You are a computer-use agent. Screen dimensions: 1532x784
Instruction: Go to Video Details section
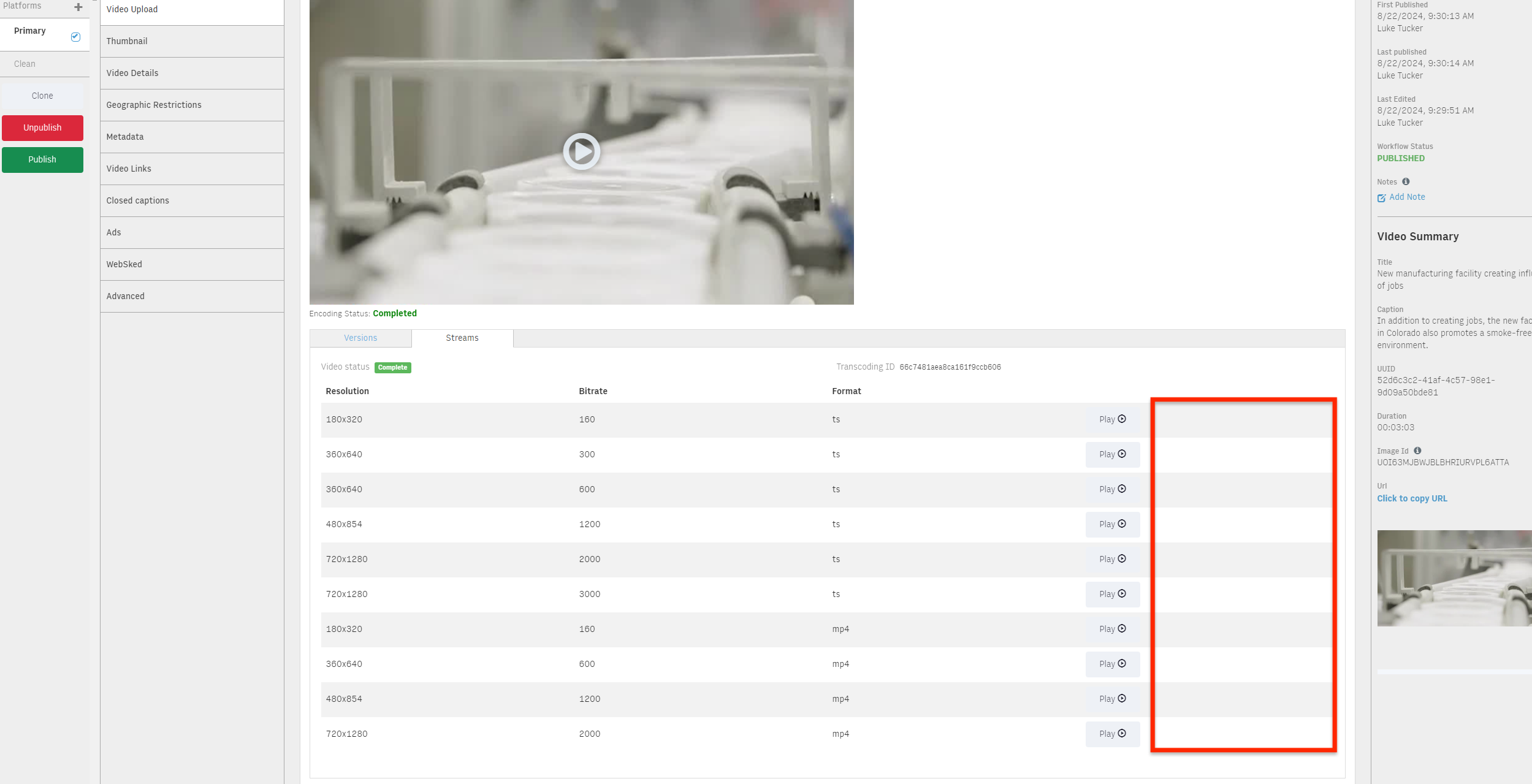pyautogui.click(x=192, y=73)
